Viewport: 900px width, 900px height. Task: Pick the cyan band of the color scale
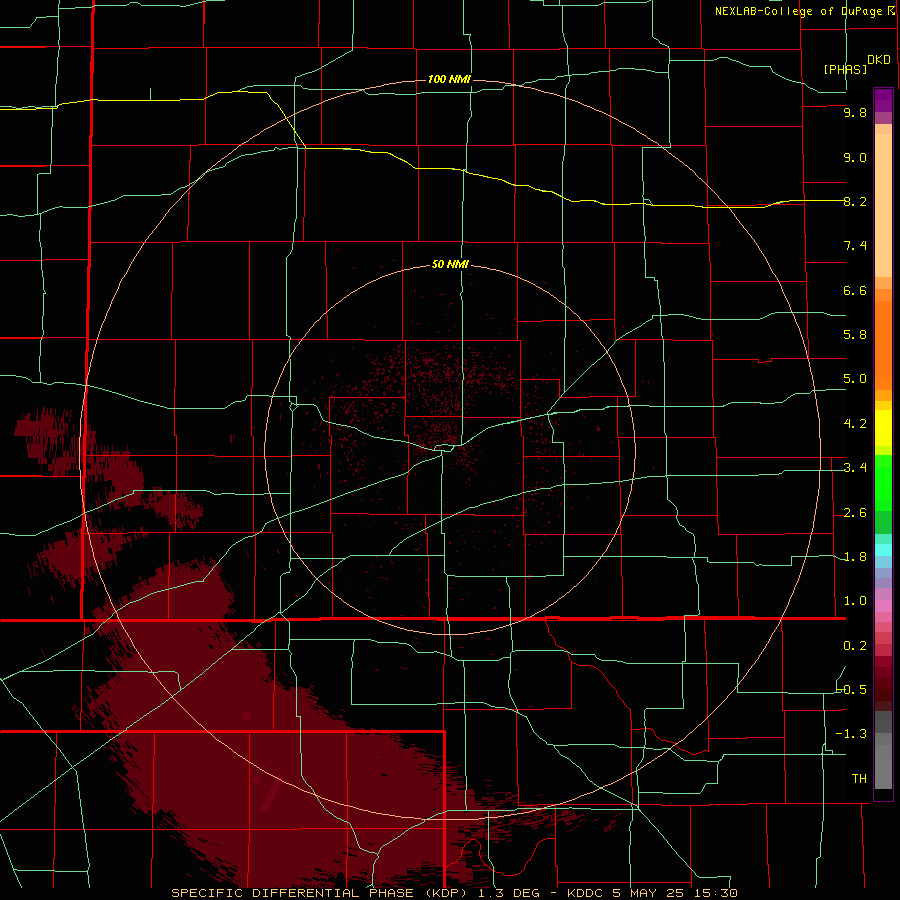883,550
